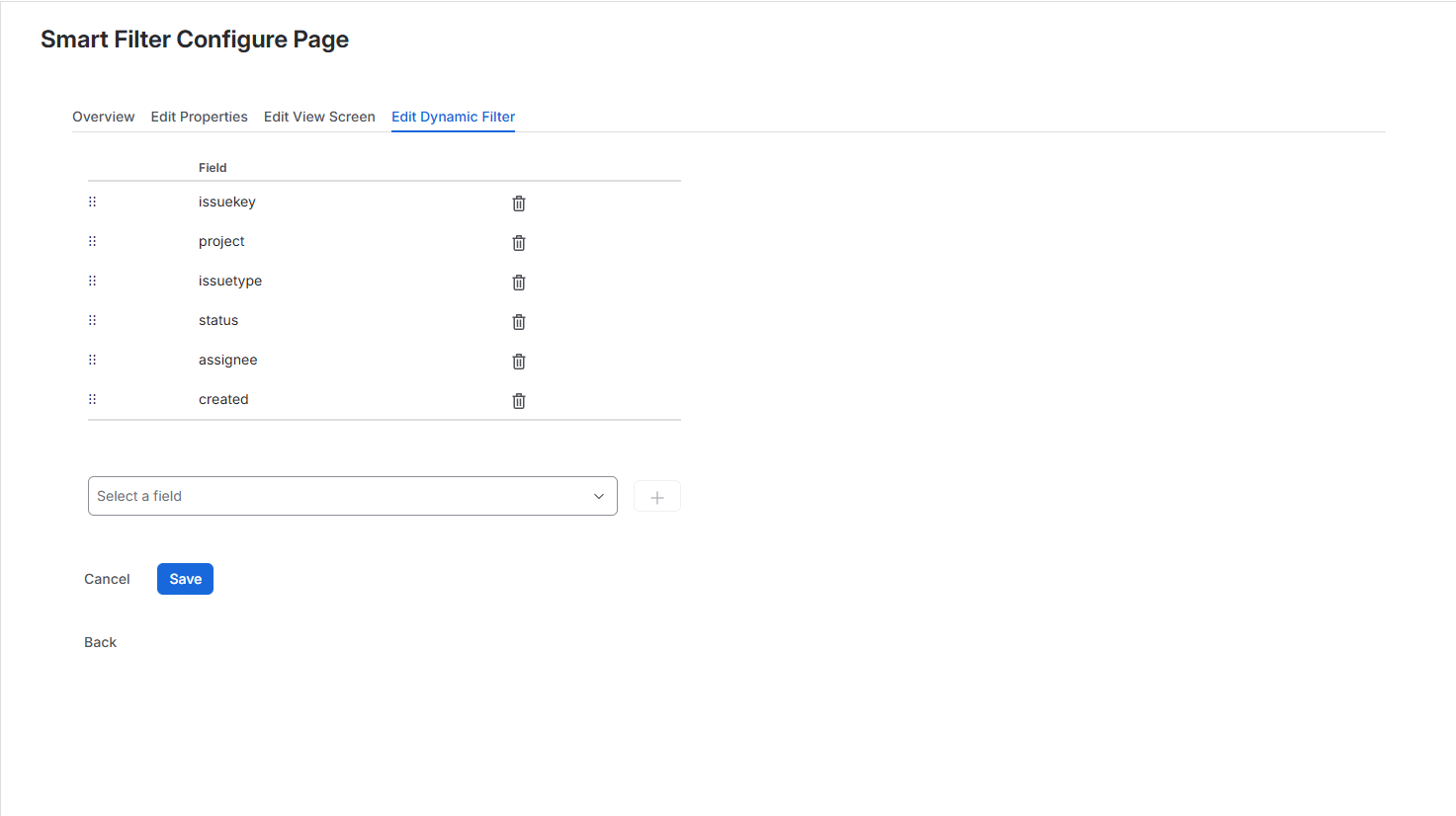Select the Edit Dynamic Filter tab
The width and height of the screenshot is (1456, 816).
tap(454, 117)
